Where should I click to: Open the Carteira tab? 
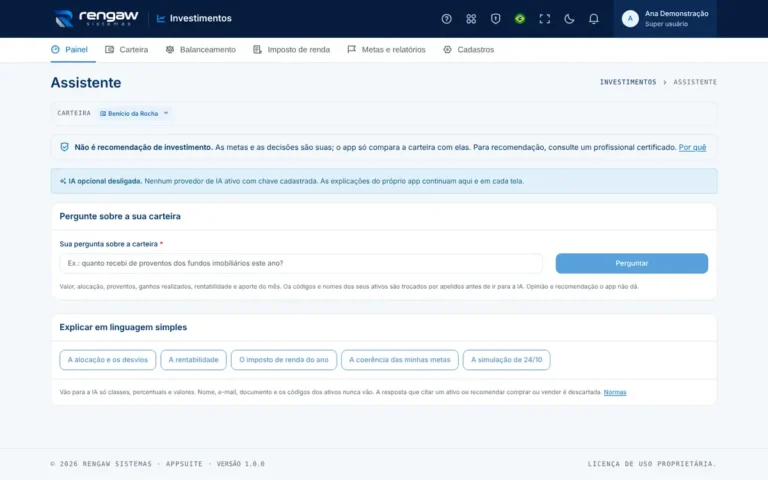(x=126, y=49)
